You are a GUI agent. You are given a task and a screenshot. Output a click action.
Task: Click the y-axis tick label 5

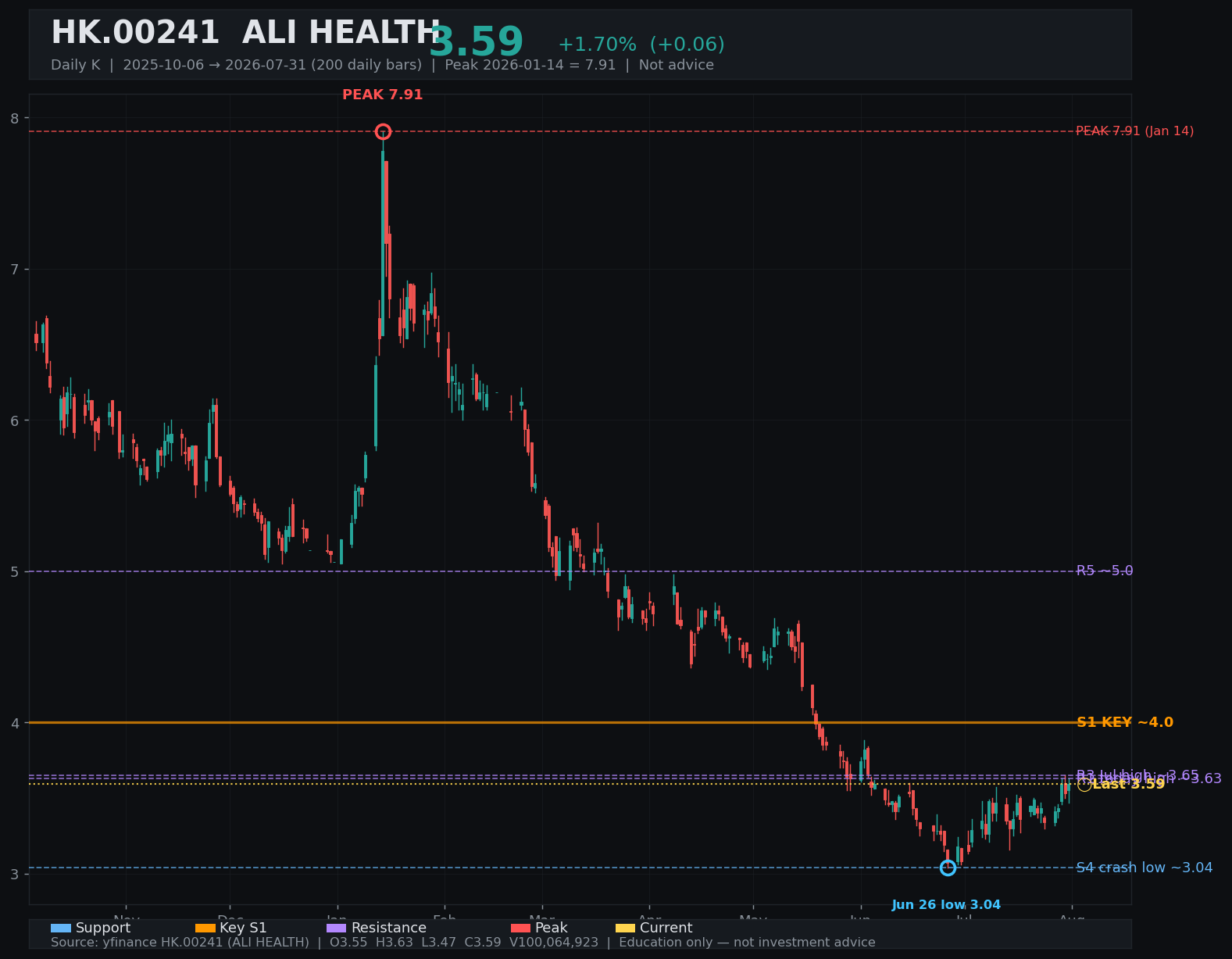pos(15,571)
